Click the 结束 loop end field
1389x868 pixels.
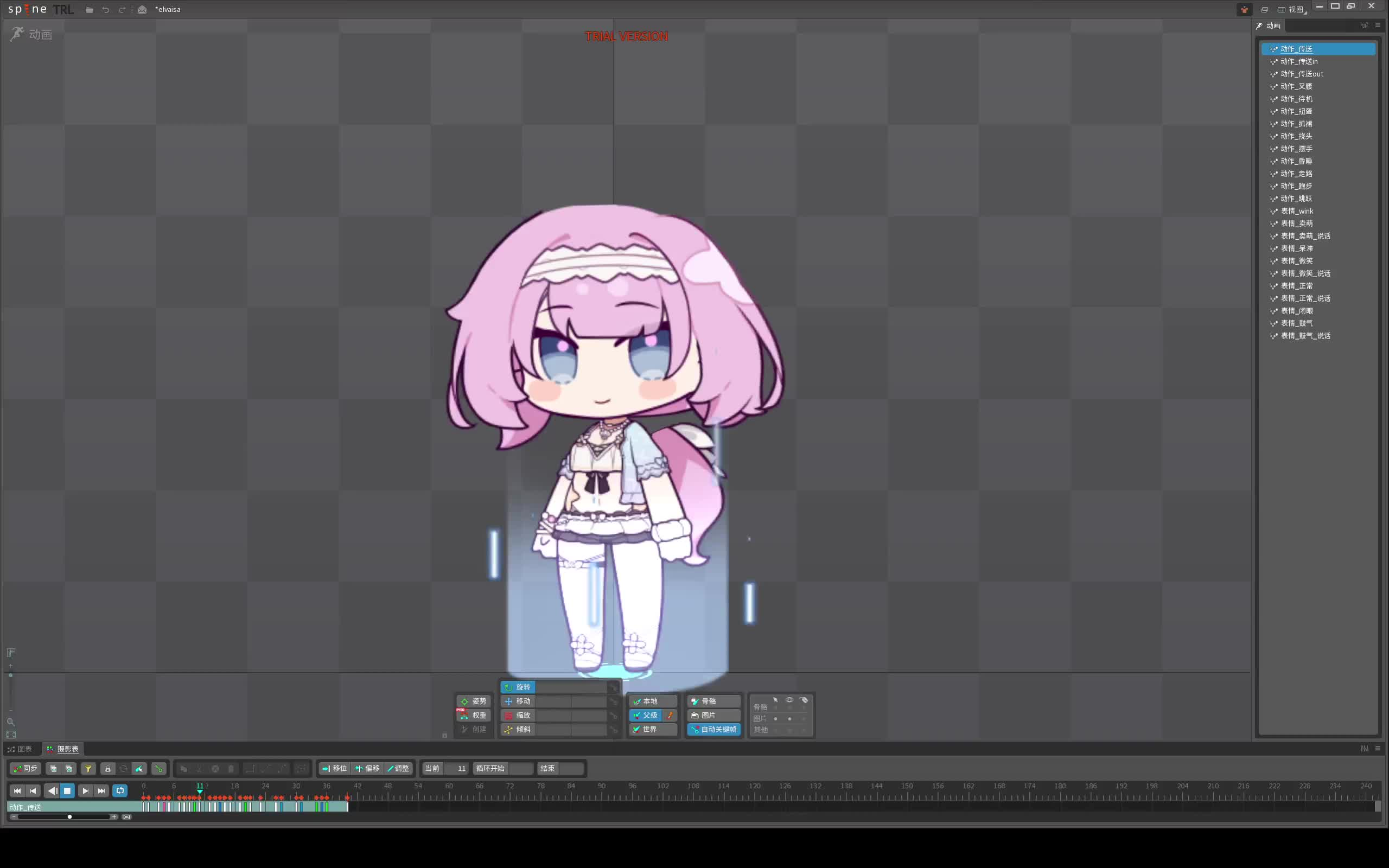[571, 769]
